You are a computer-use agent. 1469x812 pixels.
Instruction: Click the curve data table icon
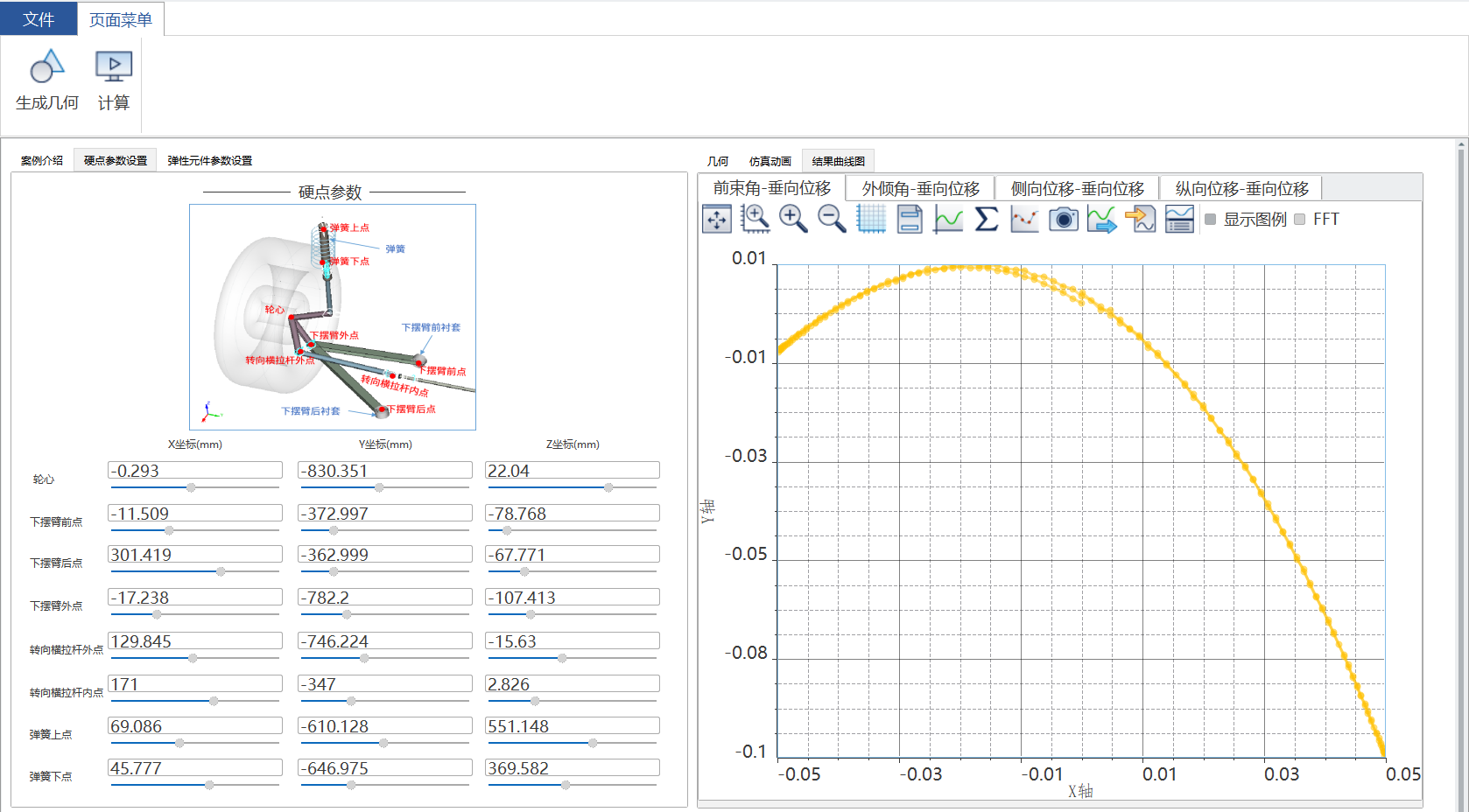tap(1179, 219)
